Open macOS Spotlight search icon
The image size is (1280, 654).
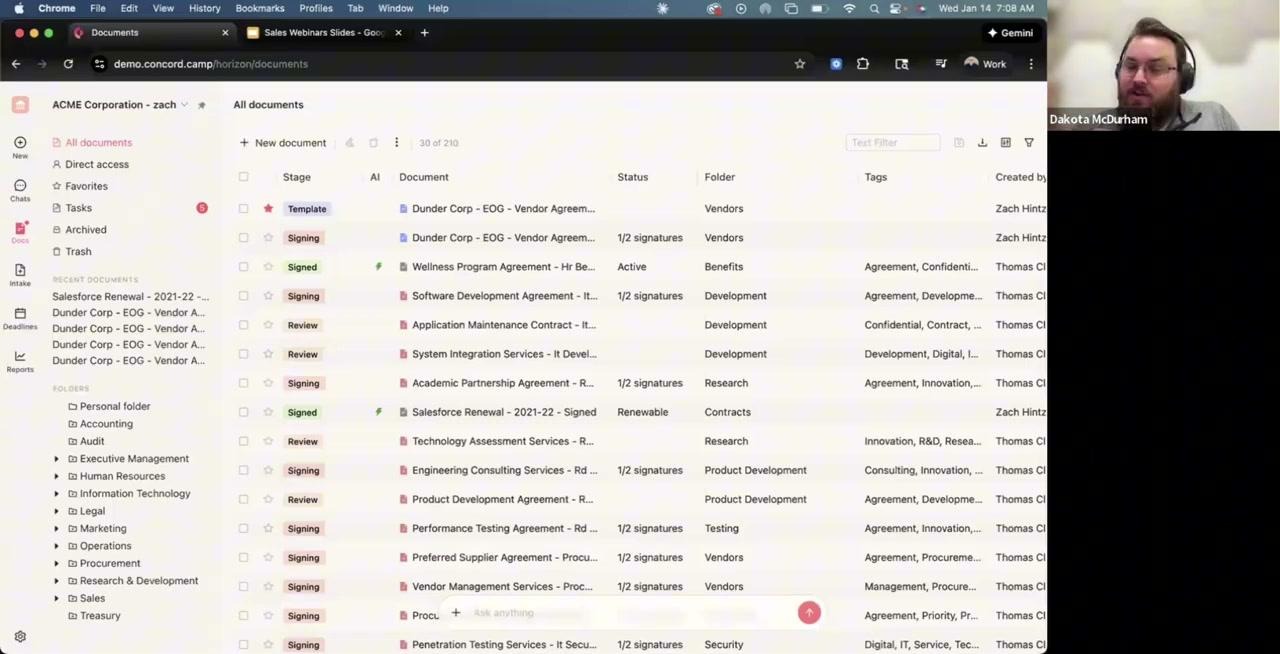click(x=874, y=8)
